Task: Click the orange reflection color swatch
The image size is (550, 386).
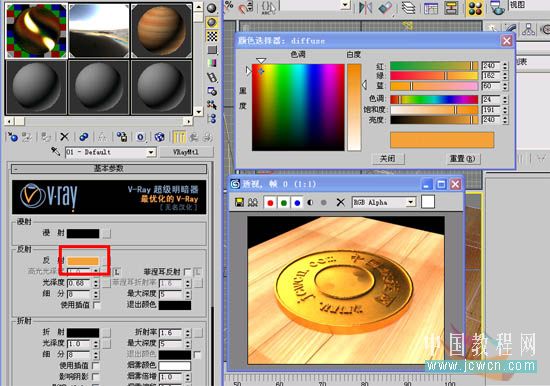Action: [x=83, y=261]
